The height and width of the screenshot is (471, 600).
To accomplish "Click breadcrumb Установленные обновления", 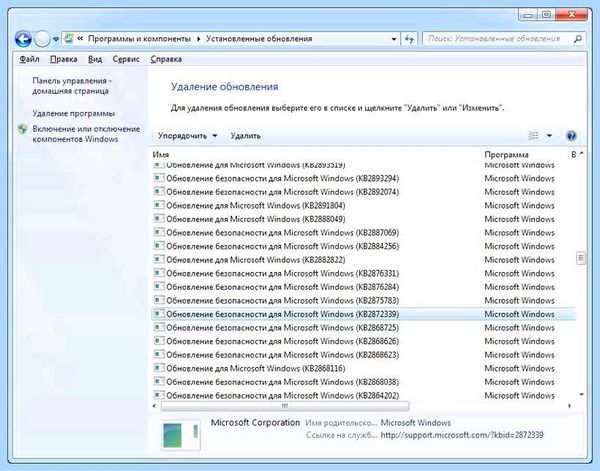I will coord(259,39).
